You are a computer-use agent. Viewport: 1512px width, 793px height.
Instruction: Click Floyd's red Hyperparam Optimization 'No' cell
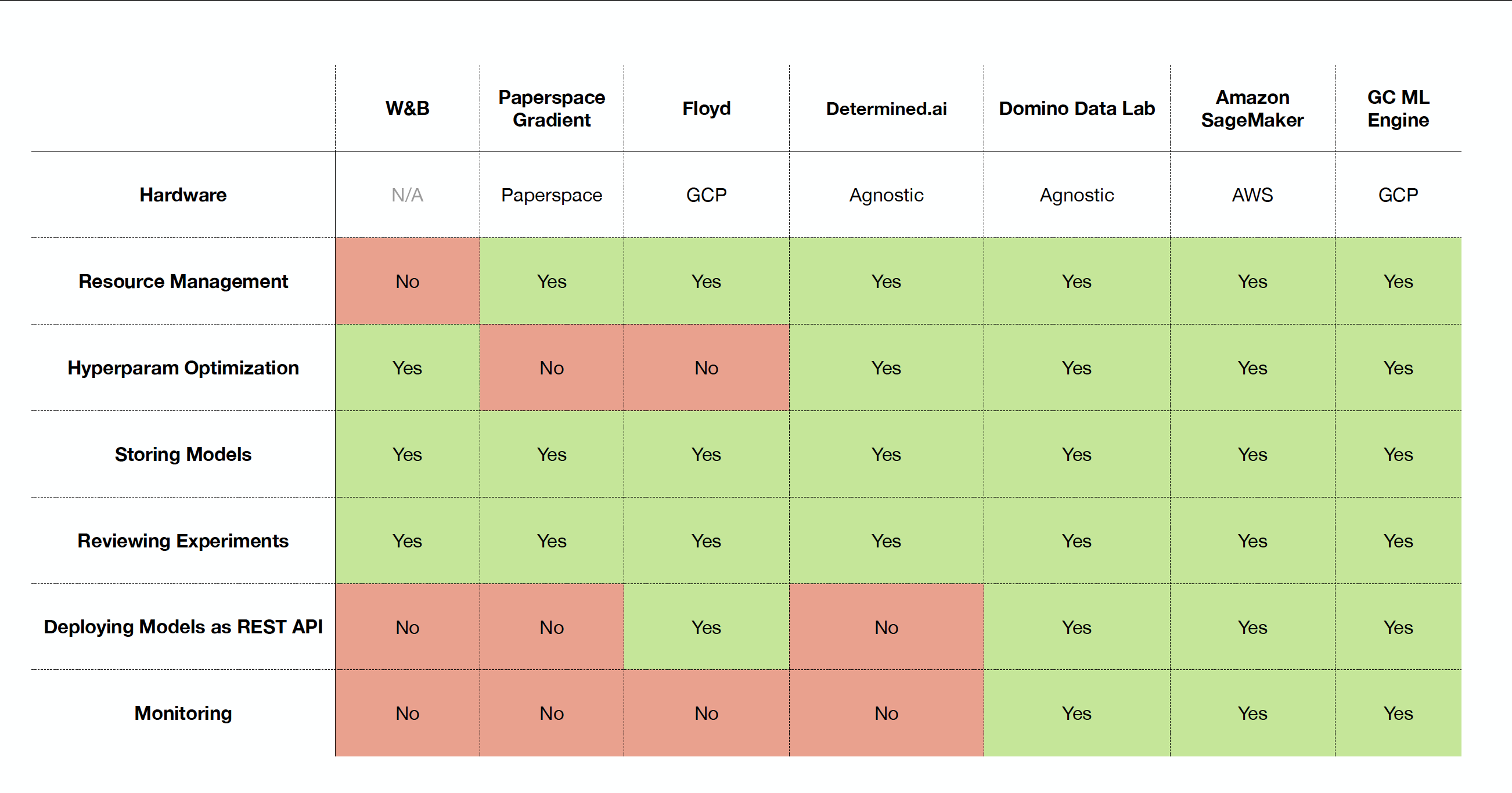point(706,367)
